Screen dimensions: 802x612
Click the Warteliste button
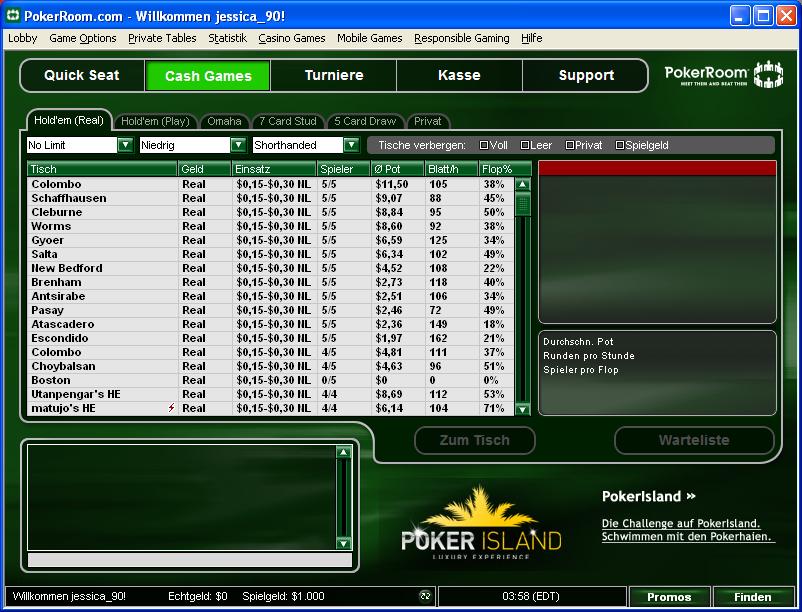click(x=694, y=440)
